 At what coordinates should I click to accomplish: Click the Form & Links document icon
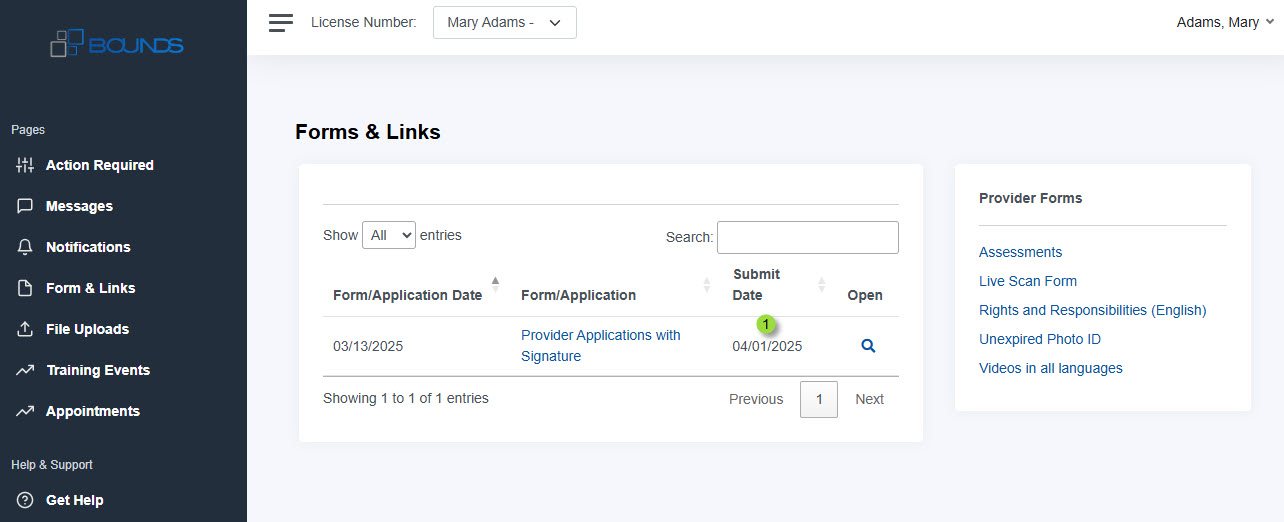coord(25,288)
